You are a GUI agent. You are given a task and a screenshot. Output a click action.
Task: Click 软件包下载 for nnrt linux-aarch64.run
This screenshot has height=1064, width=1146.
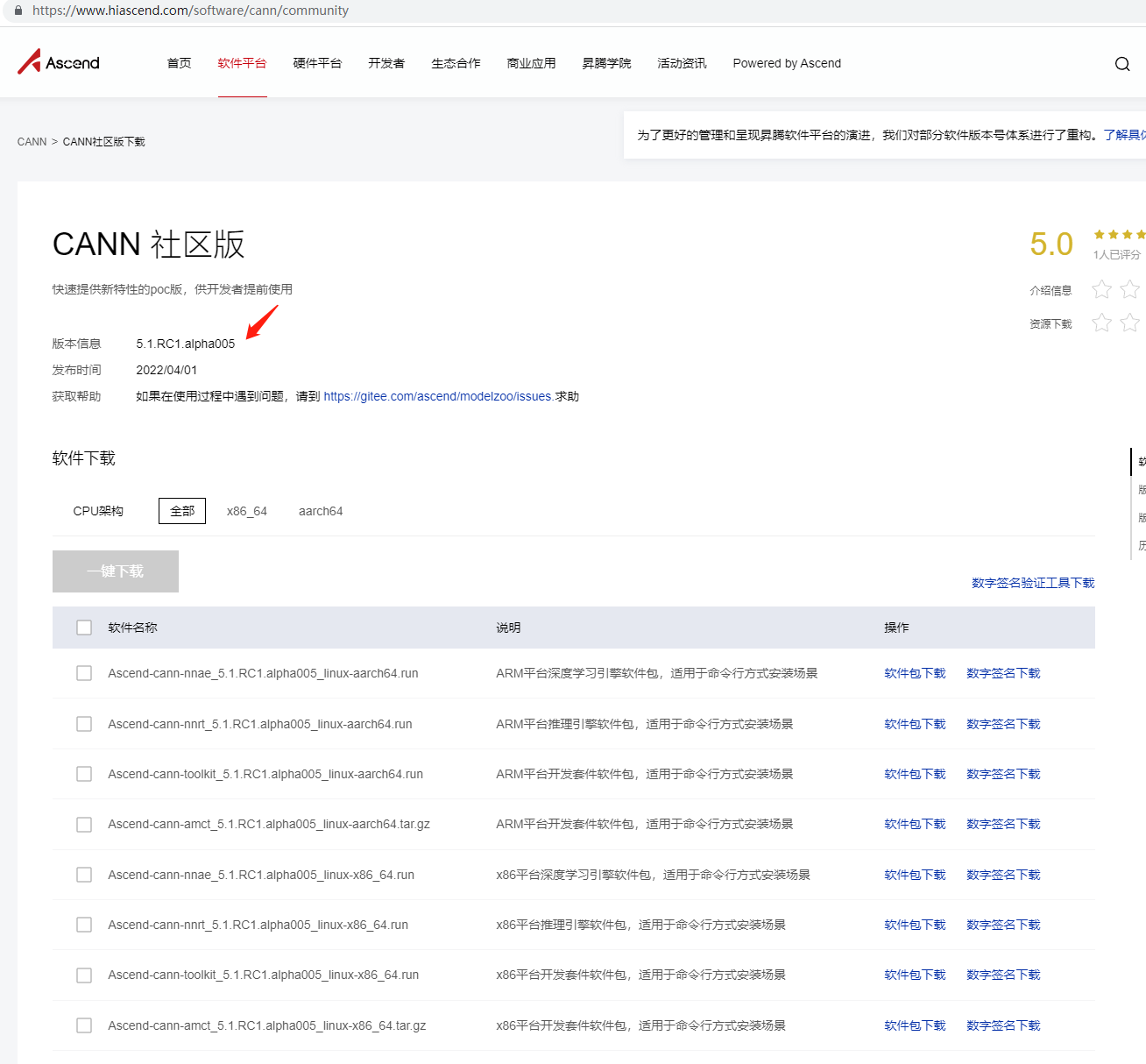tap(916, 724)
